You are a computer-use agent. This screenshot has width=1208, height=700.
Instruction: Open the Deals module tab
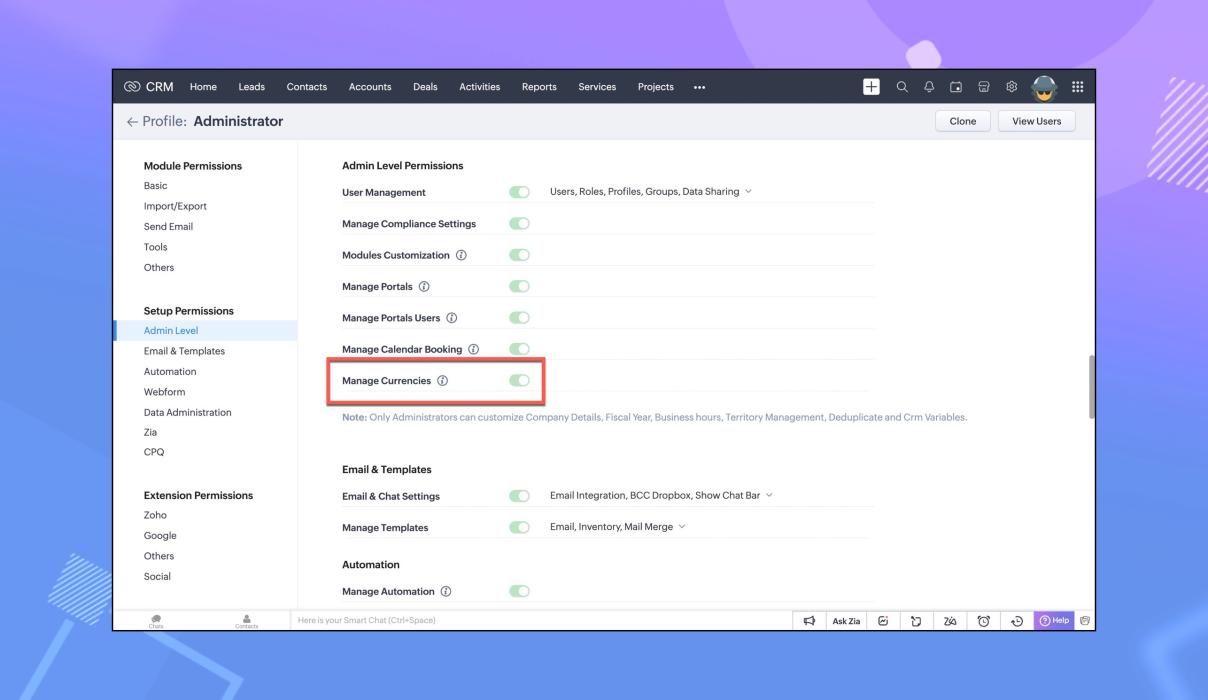425,86
